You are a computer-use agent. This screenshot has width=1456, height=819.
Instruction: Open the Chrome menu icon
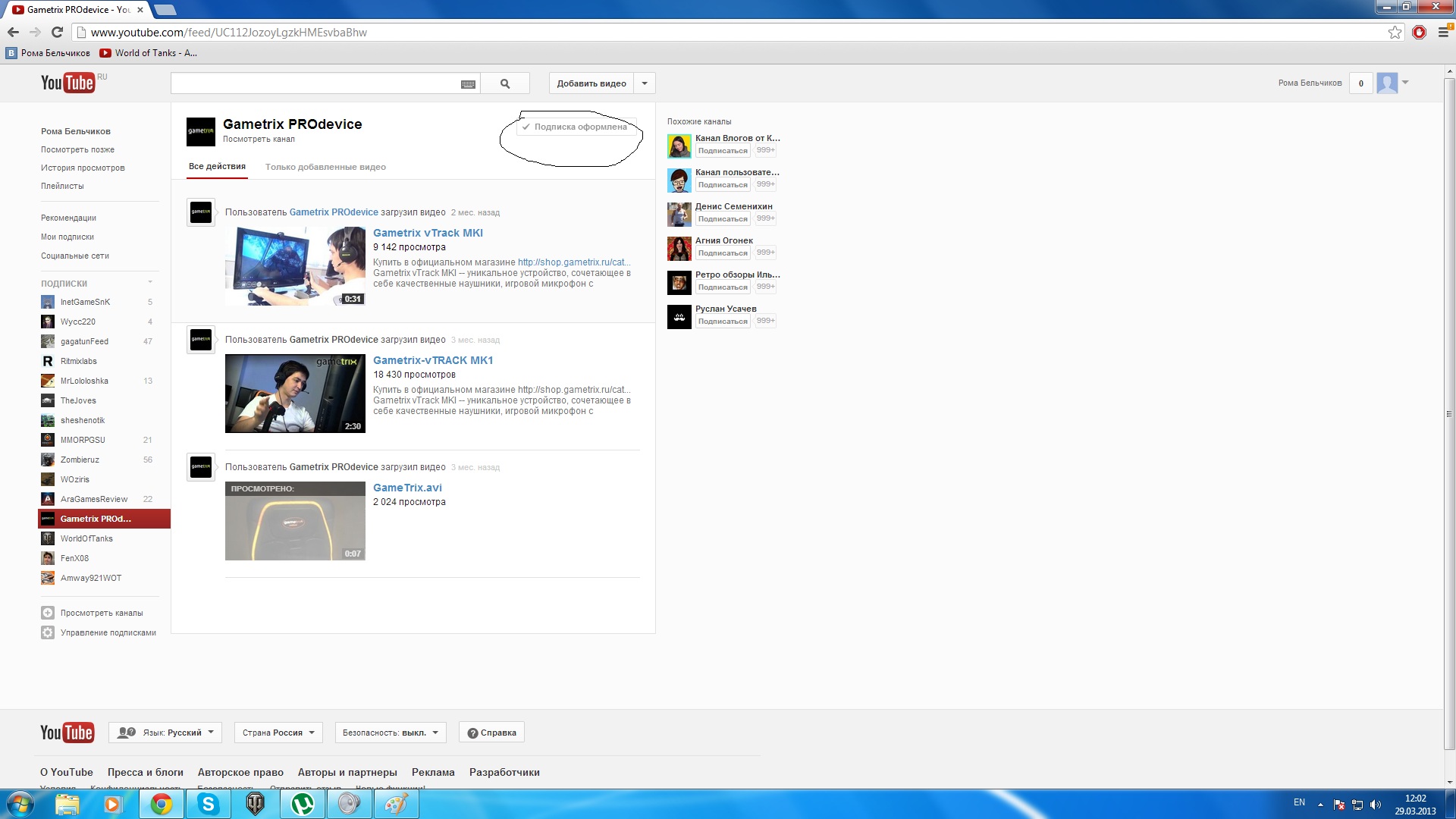point(1443,32)
